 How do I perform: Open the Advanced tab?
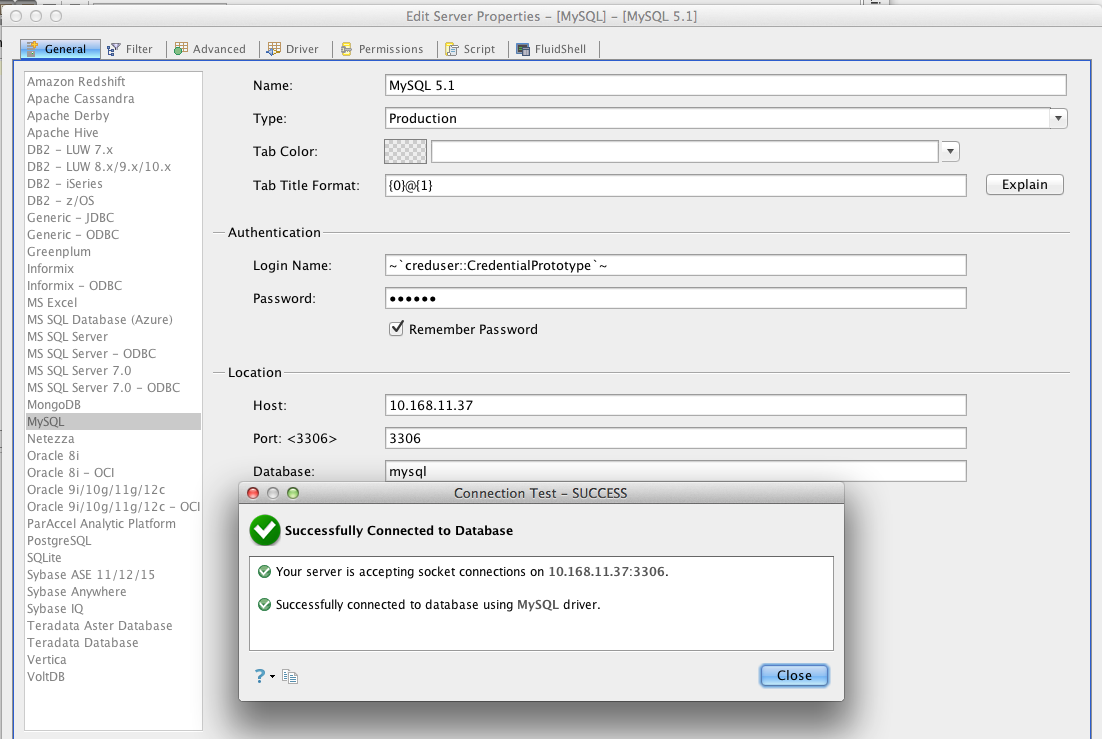(x=210, y=49)
